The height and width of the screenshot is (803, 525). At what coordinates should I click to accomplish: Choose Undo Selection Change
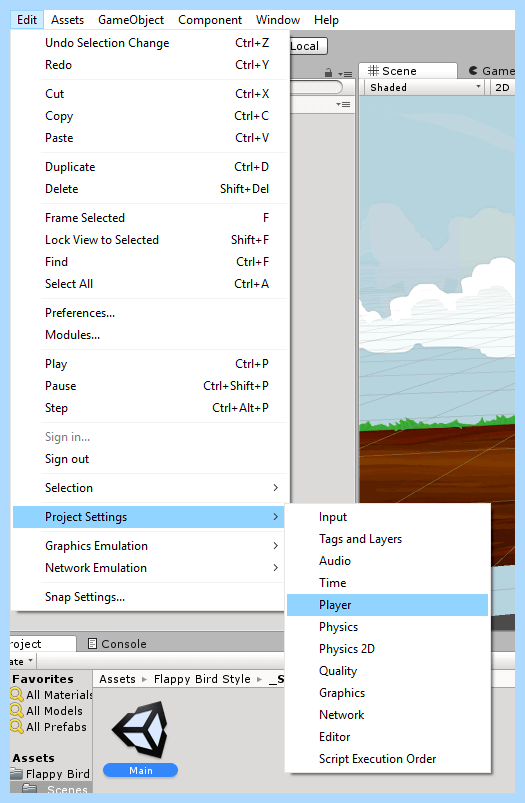151,43
